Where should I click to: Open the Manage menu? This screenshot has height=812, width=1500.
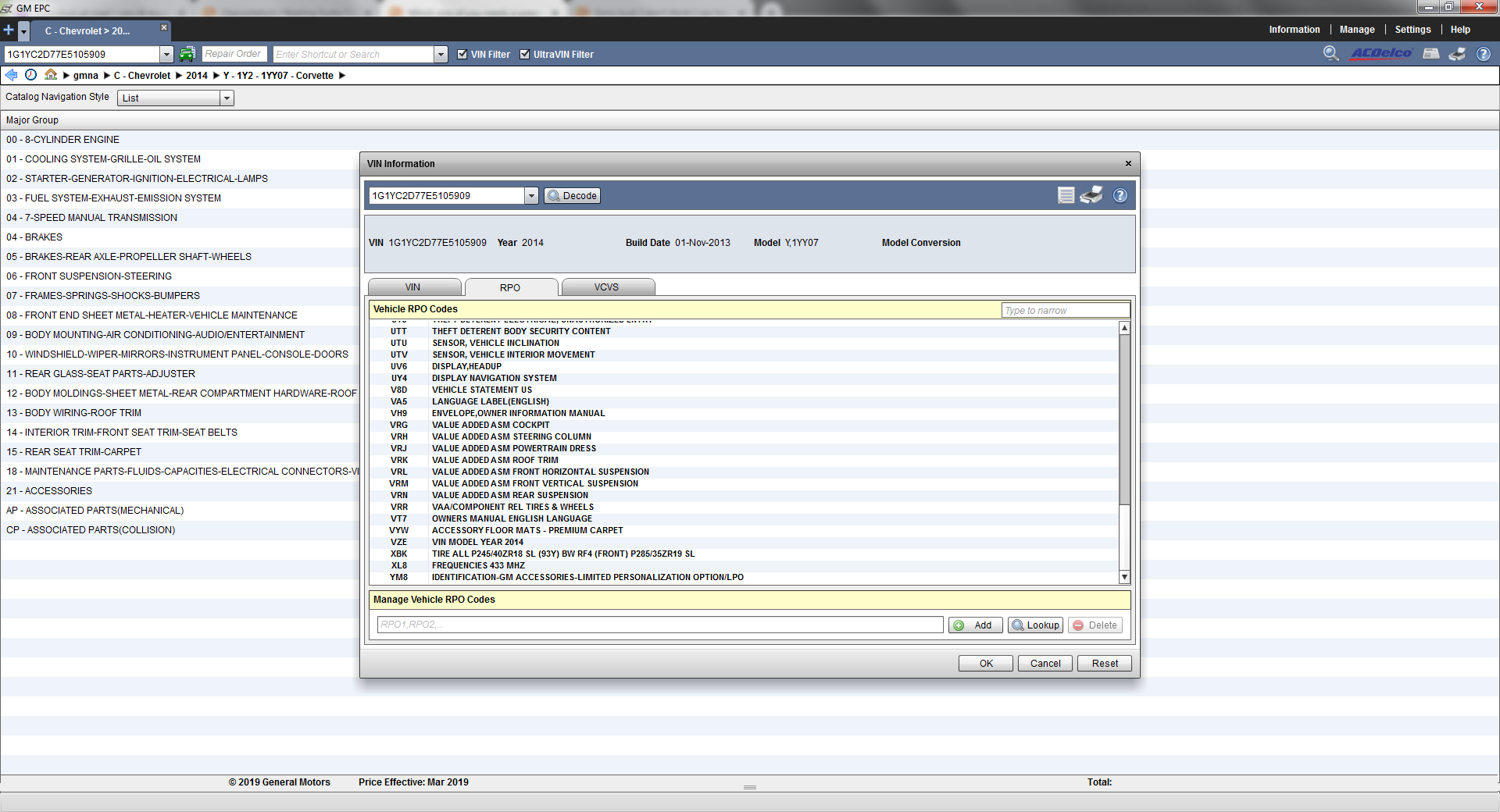tap(1357, 30)
